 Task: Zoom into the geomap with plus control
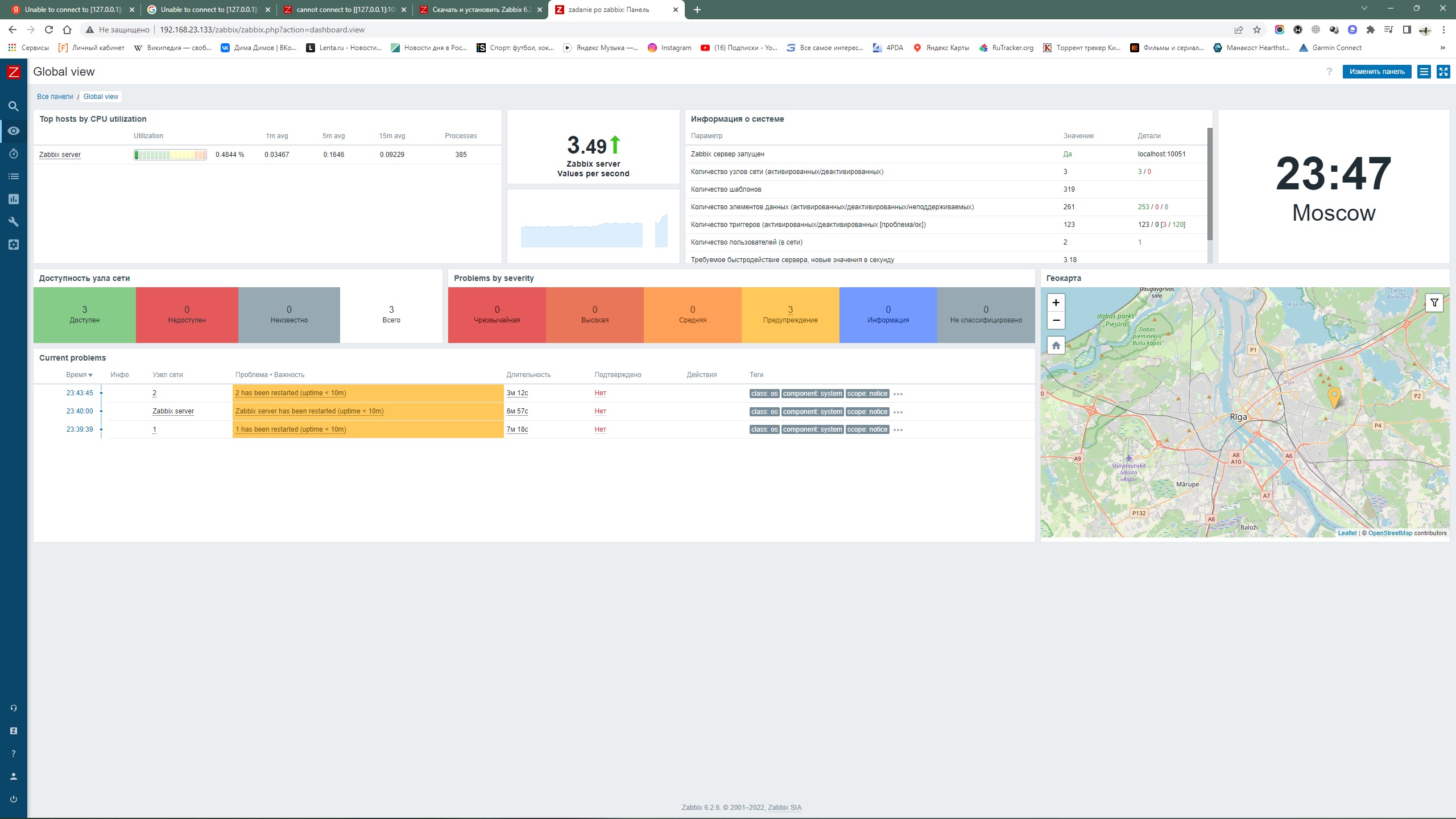[x=1056, y=302]
